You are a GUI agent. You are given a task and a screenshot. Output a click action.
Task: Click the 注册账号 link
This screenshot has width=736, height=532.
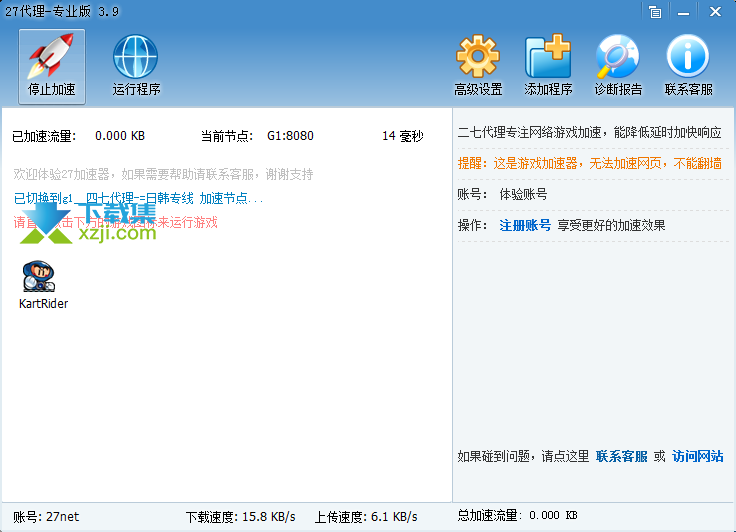coord(525,225)
